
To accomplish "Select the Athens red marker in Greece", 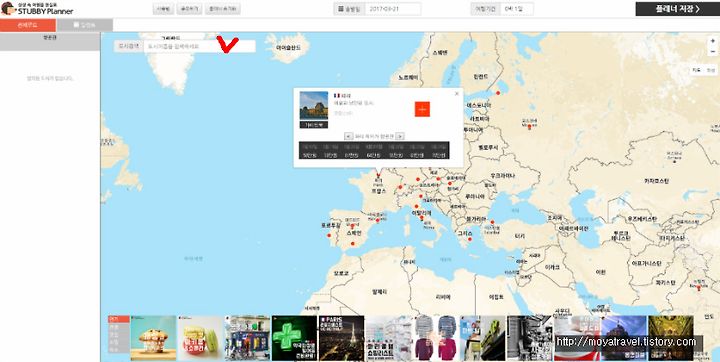I will click(x=469, y=239).
